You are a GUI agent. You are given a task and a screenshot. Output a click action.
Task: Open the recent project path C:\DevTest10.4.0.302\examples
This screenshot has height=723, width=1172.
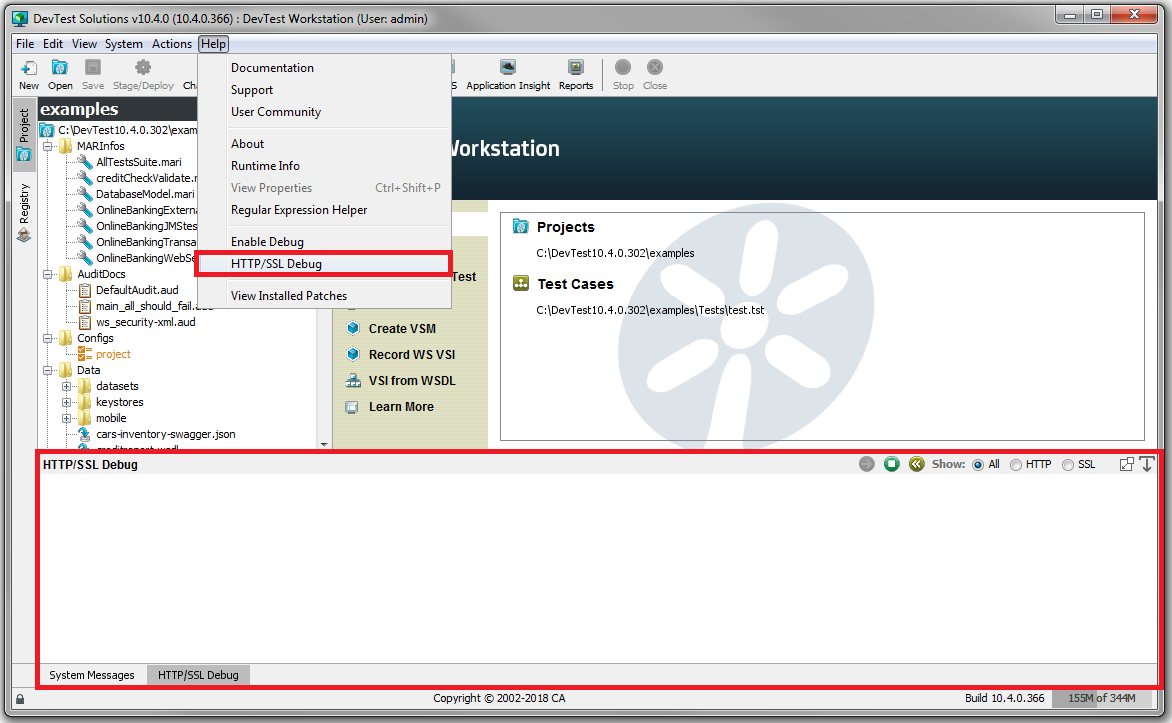coord(615,253)
